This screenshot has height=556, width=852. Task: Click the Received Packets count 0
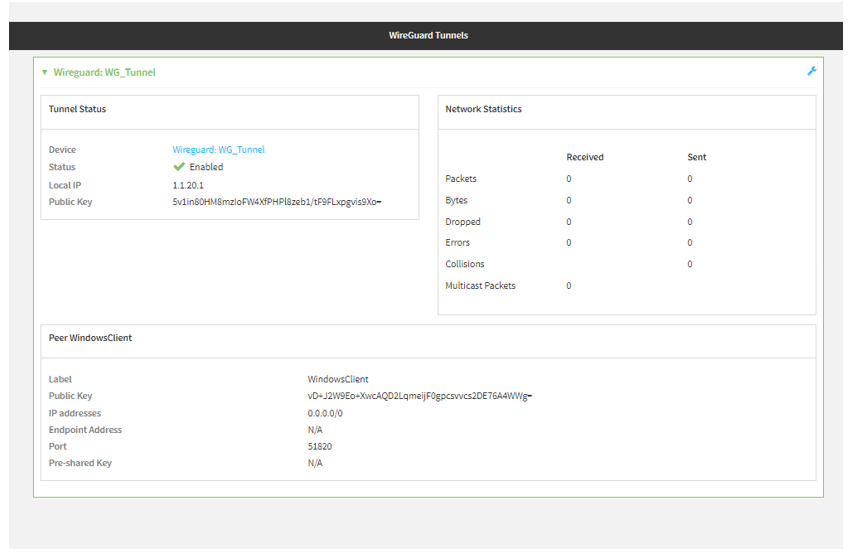tap(569, 179)
